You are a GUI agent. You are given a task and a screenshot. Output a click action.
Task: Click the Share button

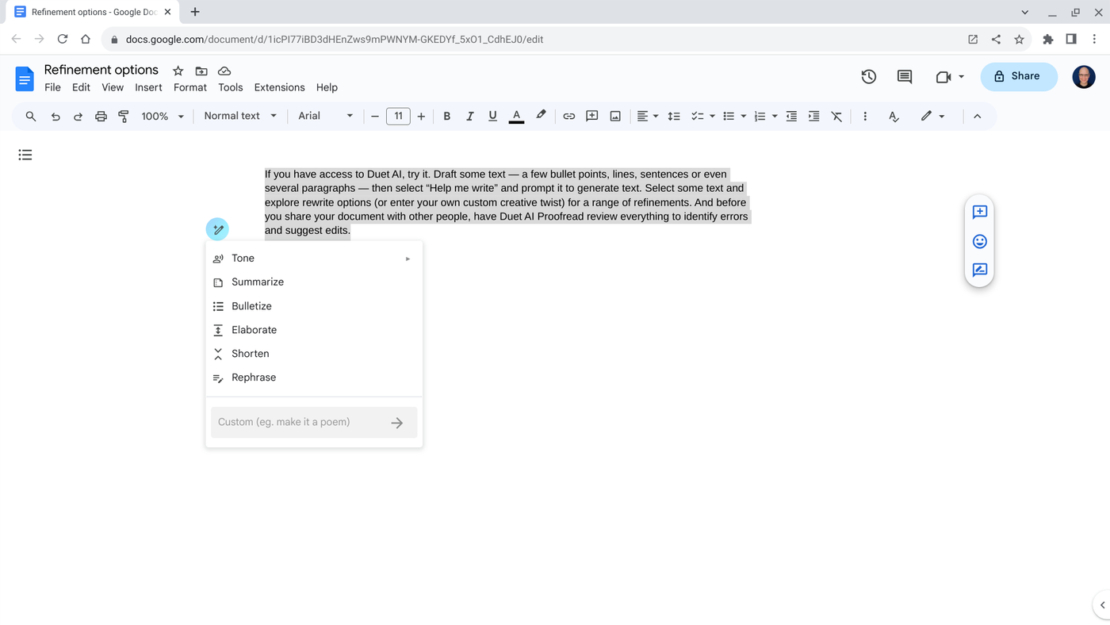pyautogui.click(x=1018, y=76)
